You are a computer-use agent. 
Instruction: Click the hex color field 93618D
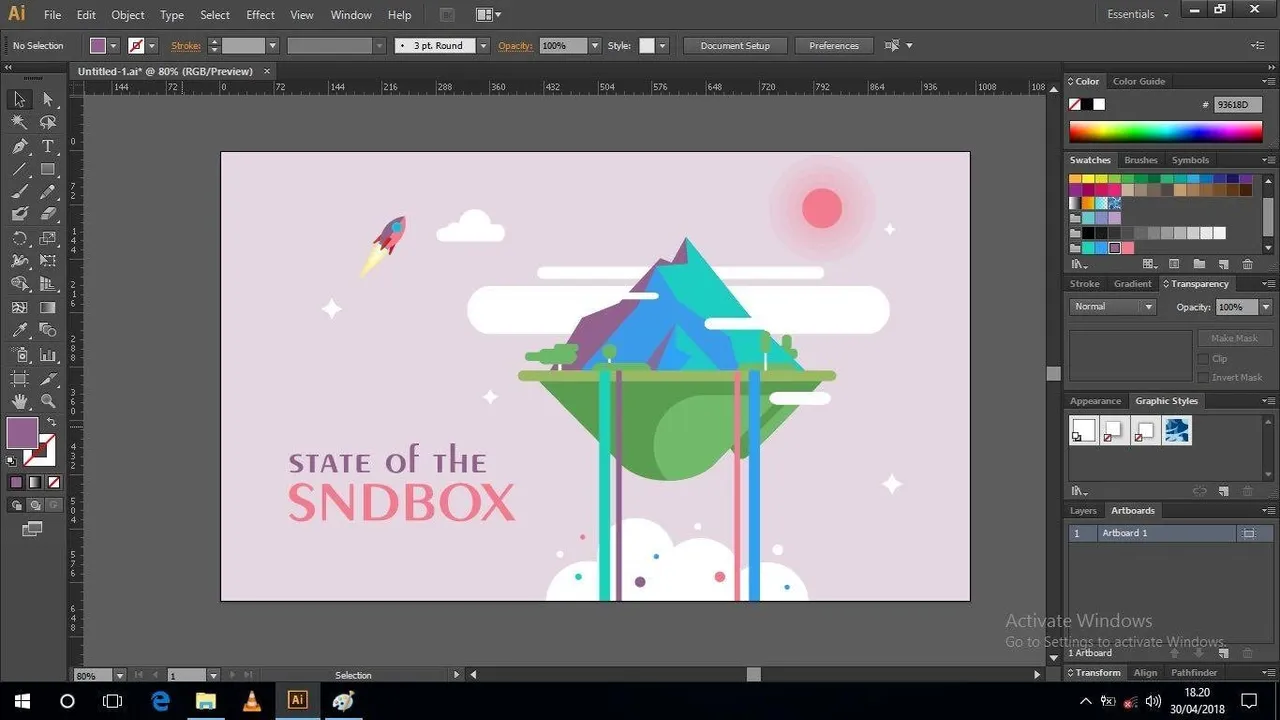pyautogui.click(x=1238, y=105)
